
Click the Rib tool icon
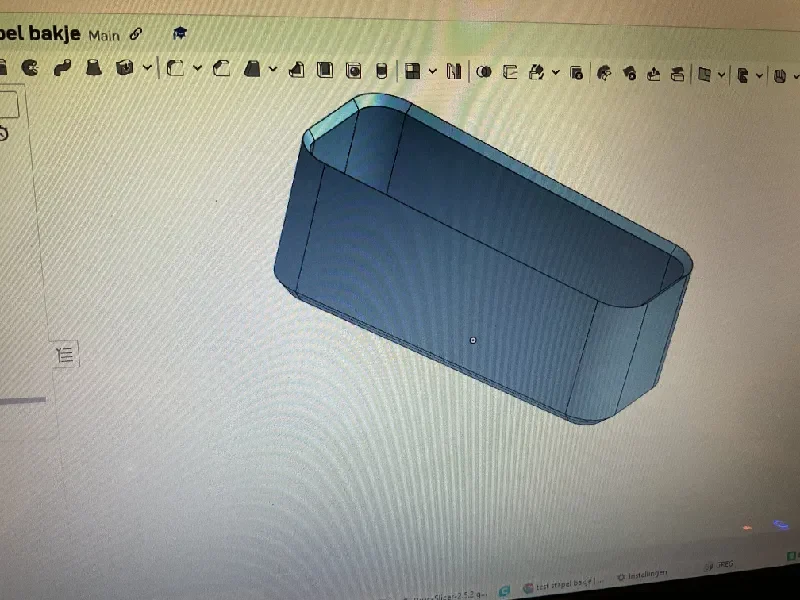[x=296, y=69]
